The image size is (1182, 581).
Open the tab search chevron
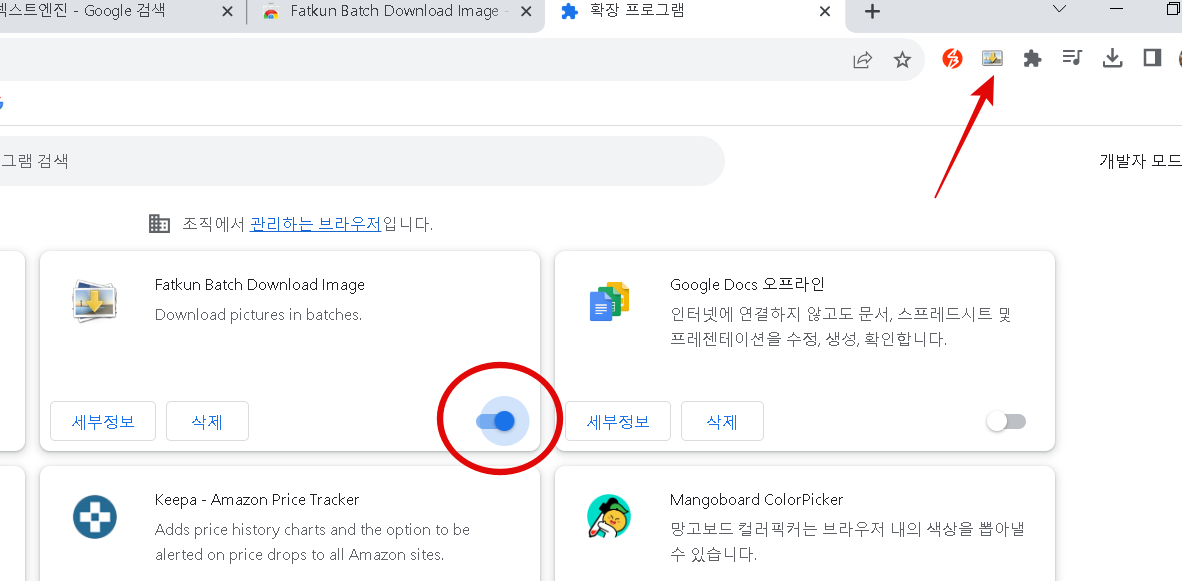1059,9
